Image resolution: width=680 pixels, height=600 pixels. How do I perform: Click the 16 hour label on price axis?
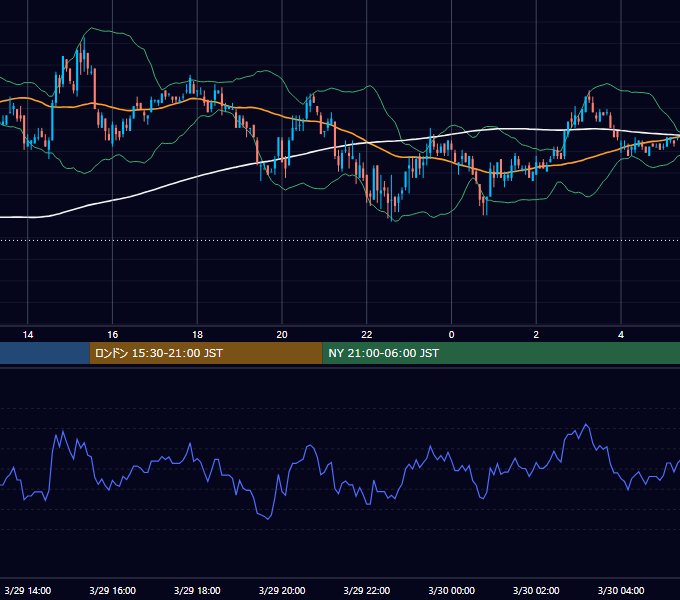pos(112,335)
